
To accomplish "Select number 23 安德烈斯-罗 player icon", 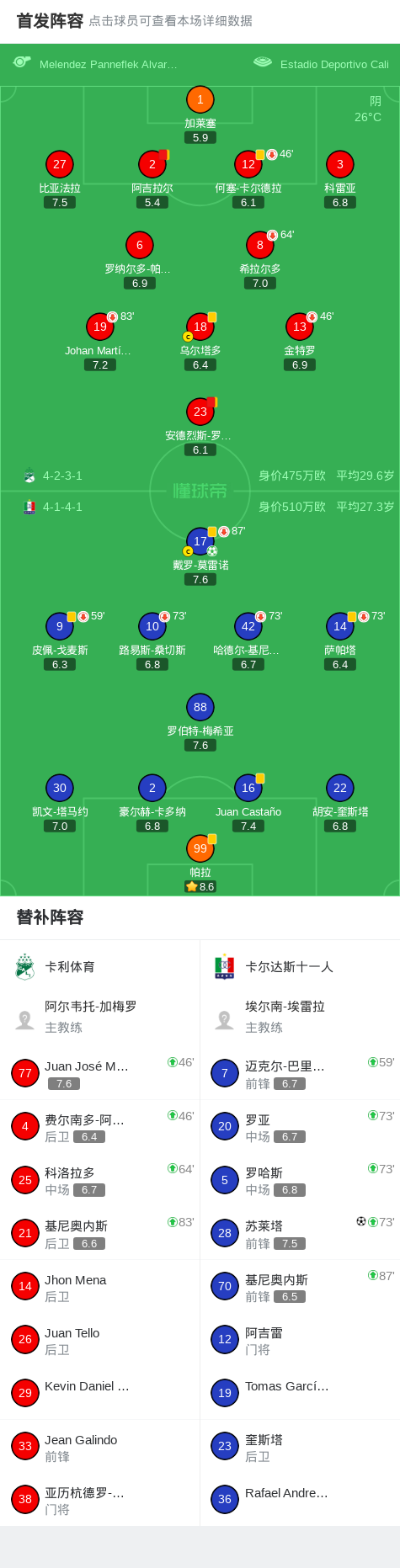I will (x=200, y=412).
